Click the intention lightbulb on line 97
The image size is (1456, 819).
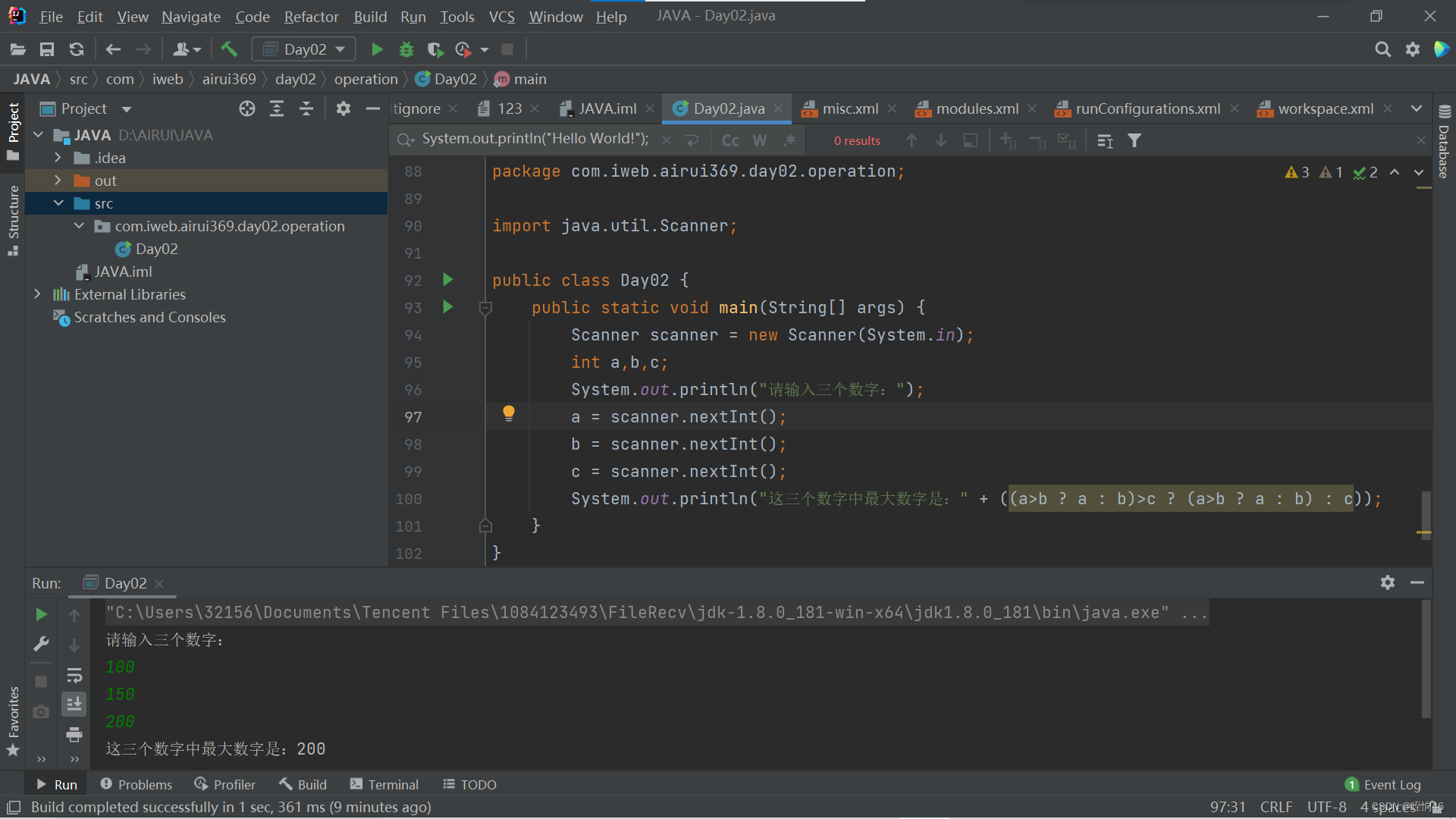[x=509, y=413]
